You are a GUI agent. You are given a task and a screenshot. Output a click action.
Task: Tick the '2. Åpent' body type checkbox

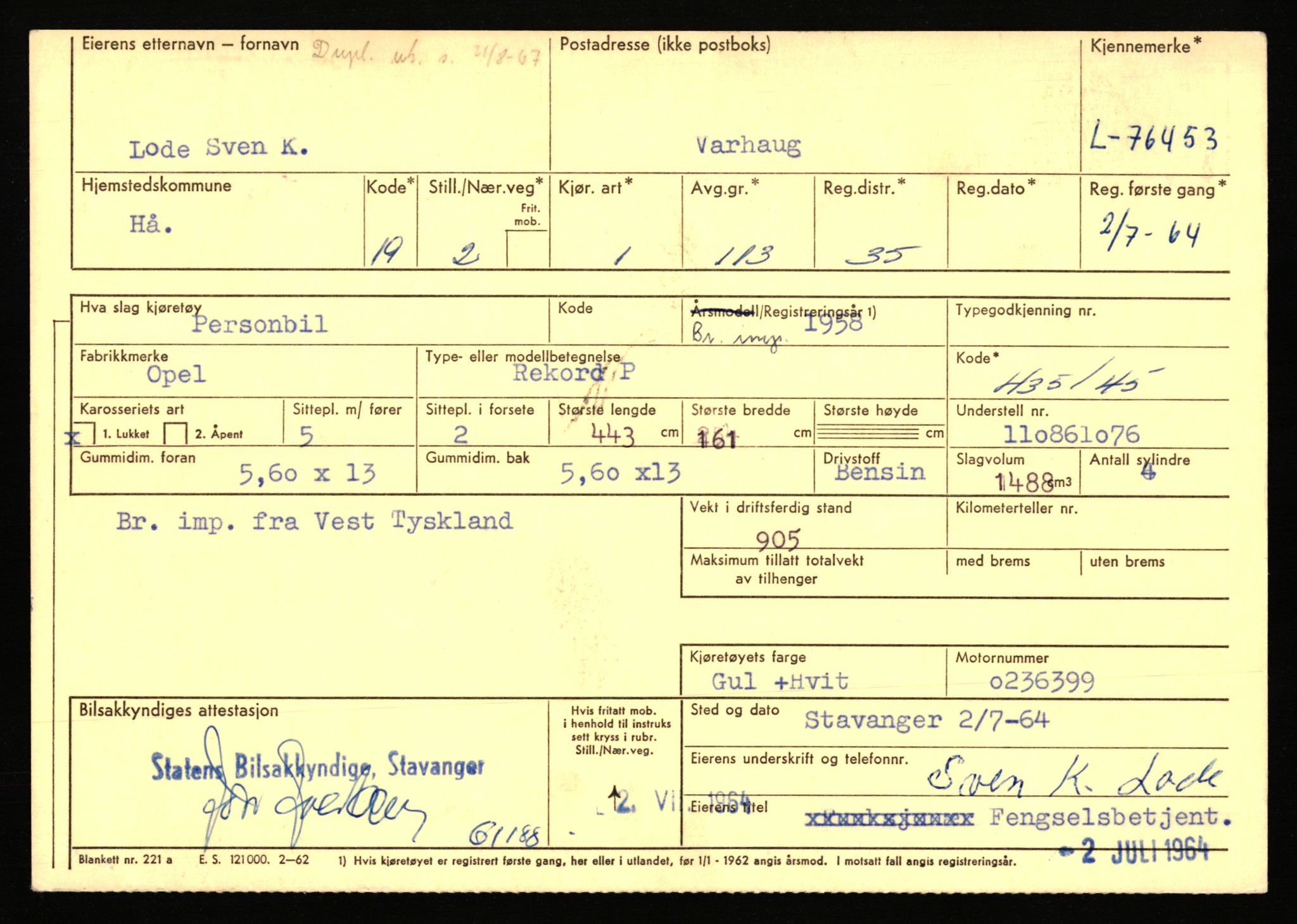click(x=175, y=434)
